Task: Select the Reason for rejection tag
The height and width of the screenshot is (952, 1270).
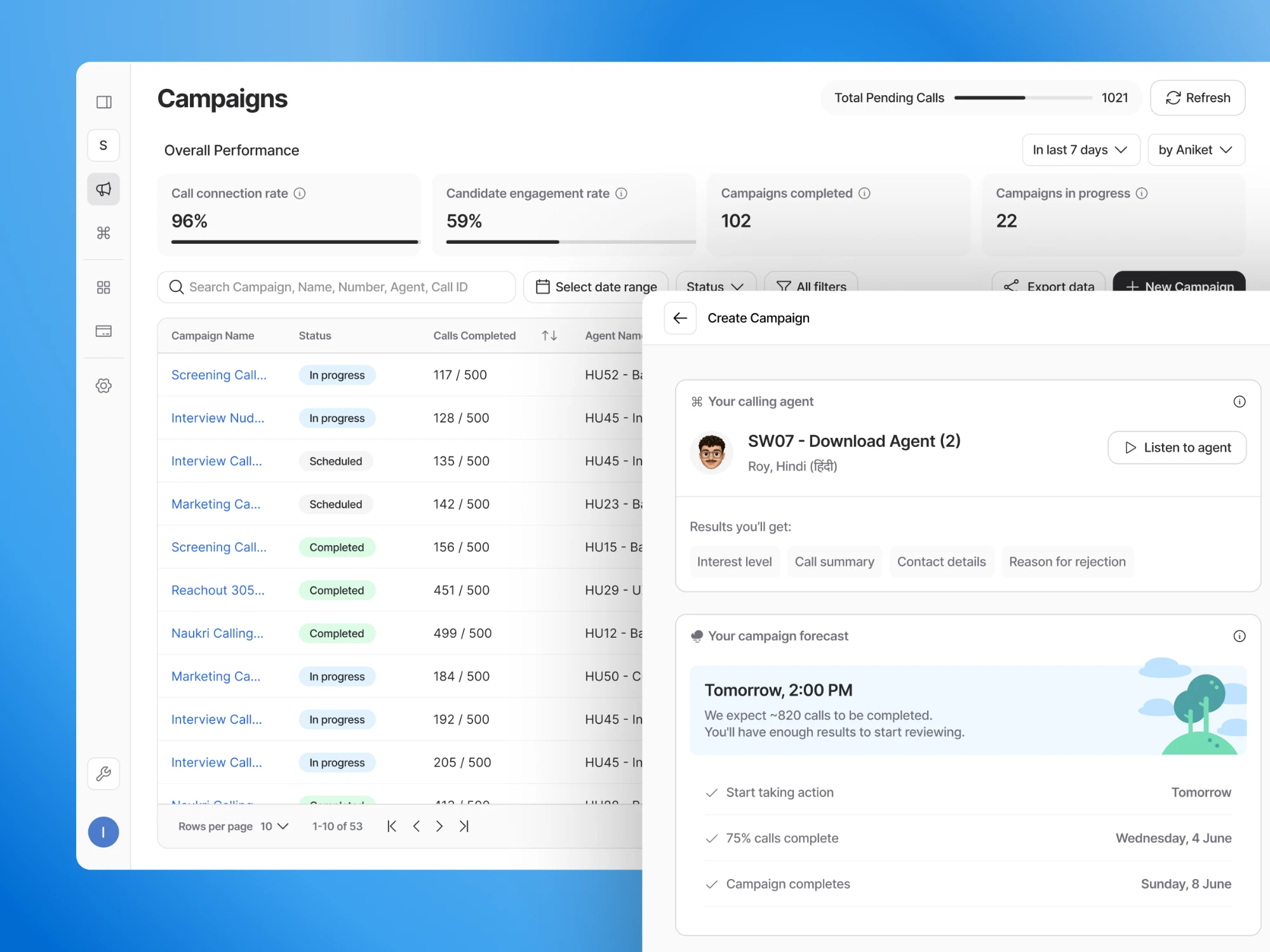Action: (1067, 562)
